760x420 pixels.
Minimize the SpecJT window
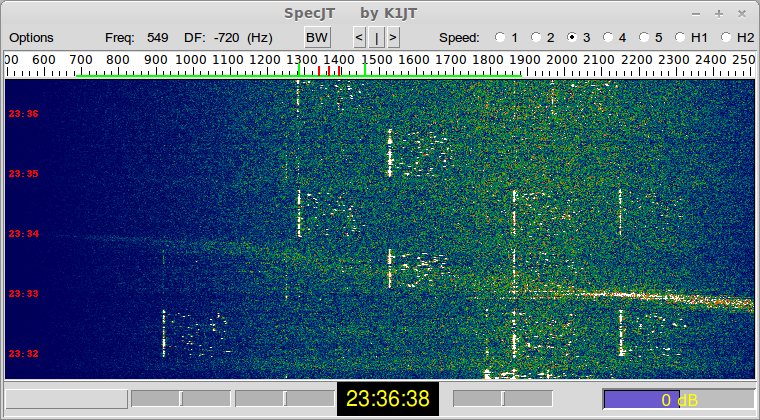[696, 14]
